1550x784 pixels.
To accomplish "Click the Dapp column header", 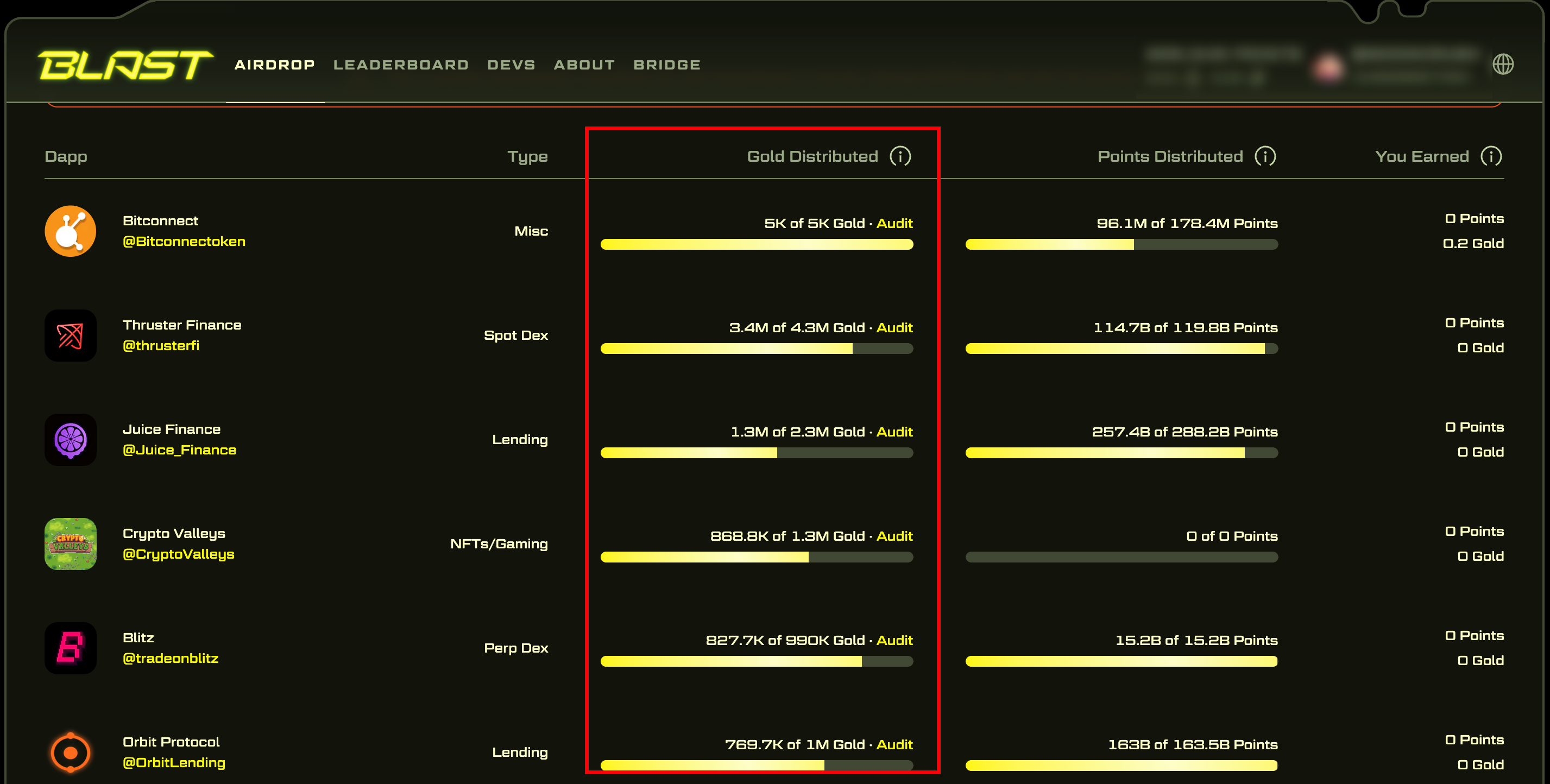I will 66,157.
